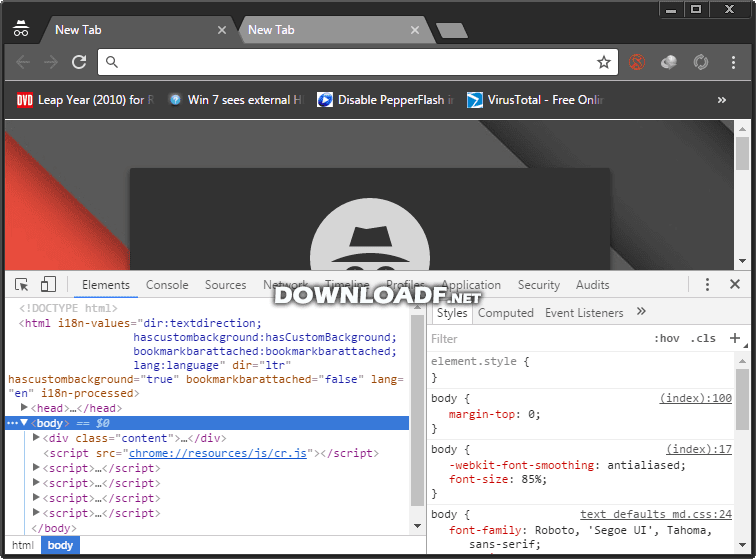
Task: Toggle the .cls class editor button
Action: 703,339
